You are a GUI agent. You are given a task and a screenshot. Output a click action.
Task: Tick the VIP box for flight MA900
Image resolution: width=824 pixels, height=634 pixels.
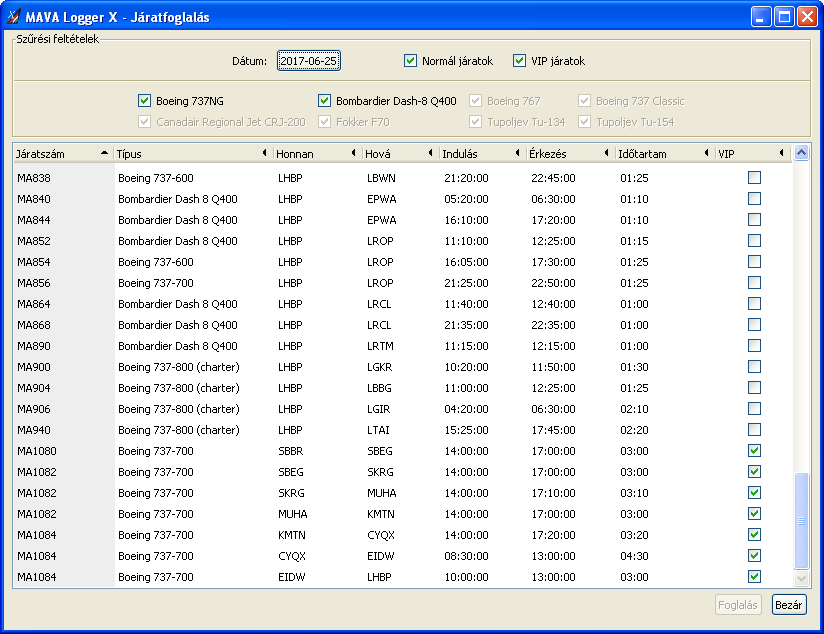[x=754, y=367]
